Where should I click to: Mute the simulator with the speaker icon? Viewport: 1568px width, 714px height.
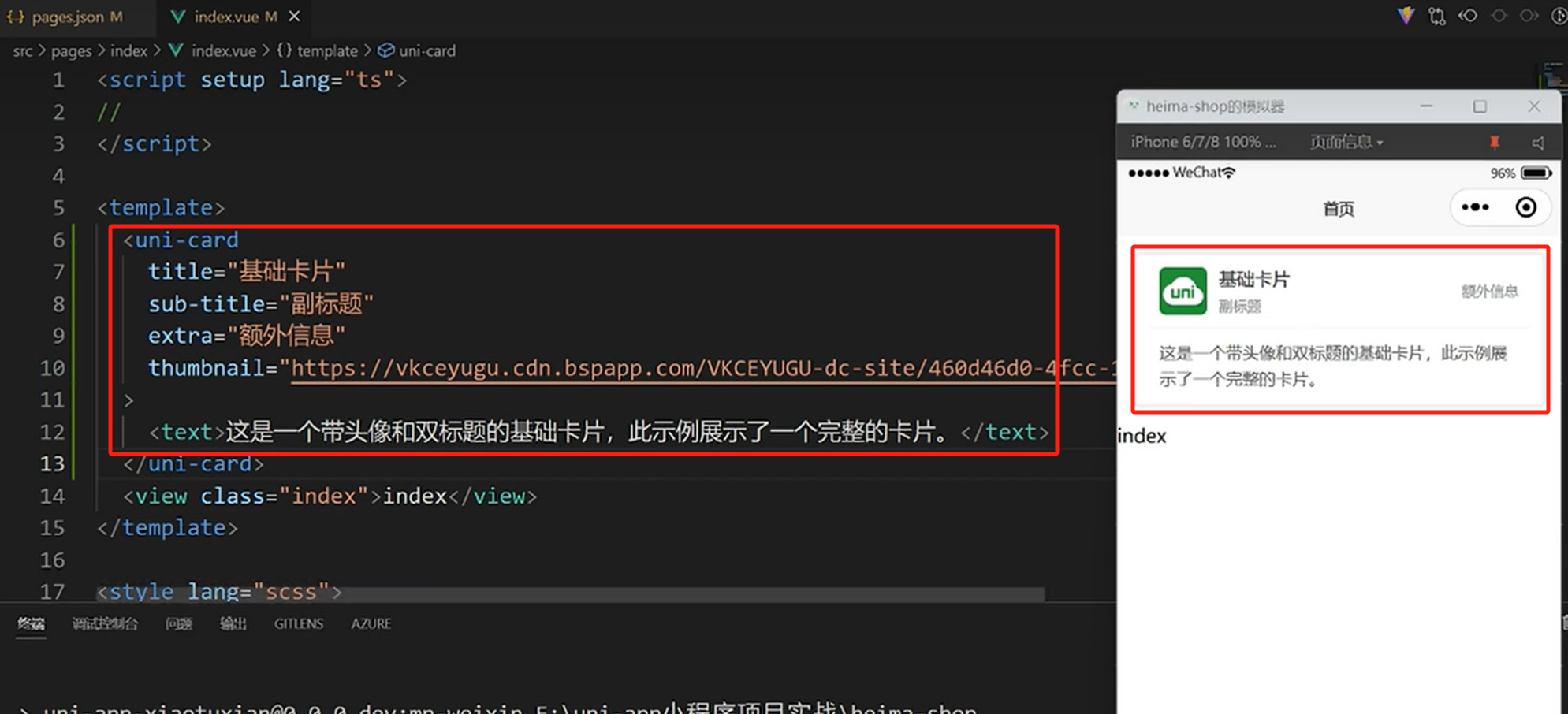pyautogui.click(x=1537, y=143)
